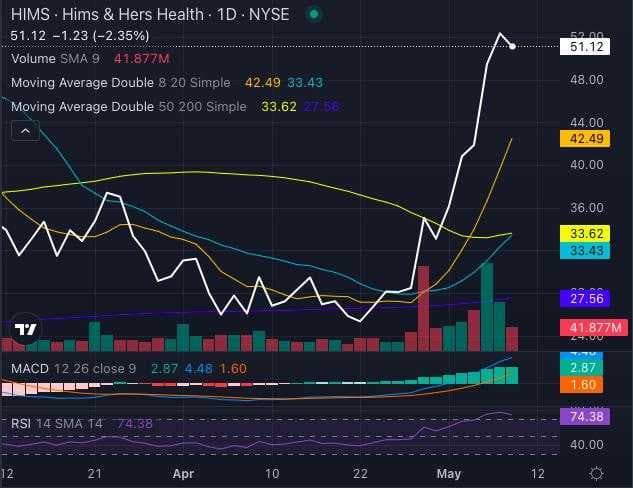This screenshot has width=633, height=488.
Task: Click the Apr date on the time axis
Action: (x=183, y=473)
